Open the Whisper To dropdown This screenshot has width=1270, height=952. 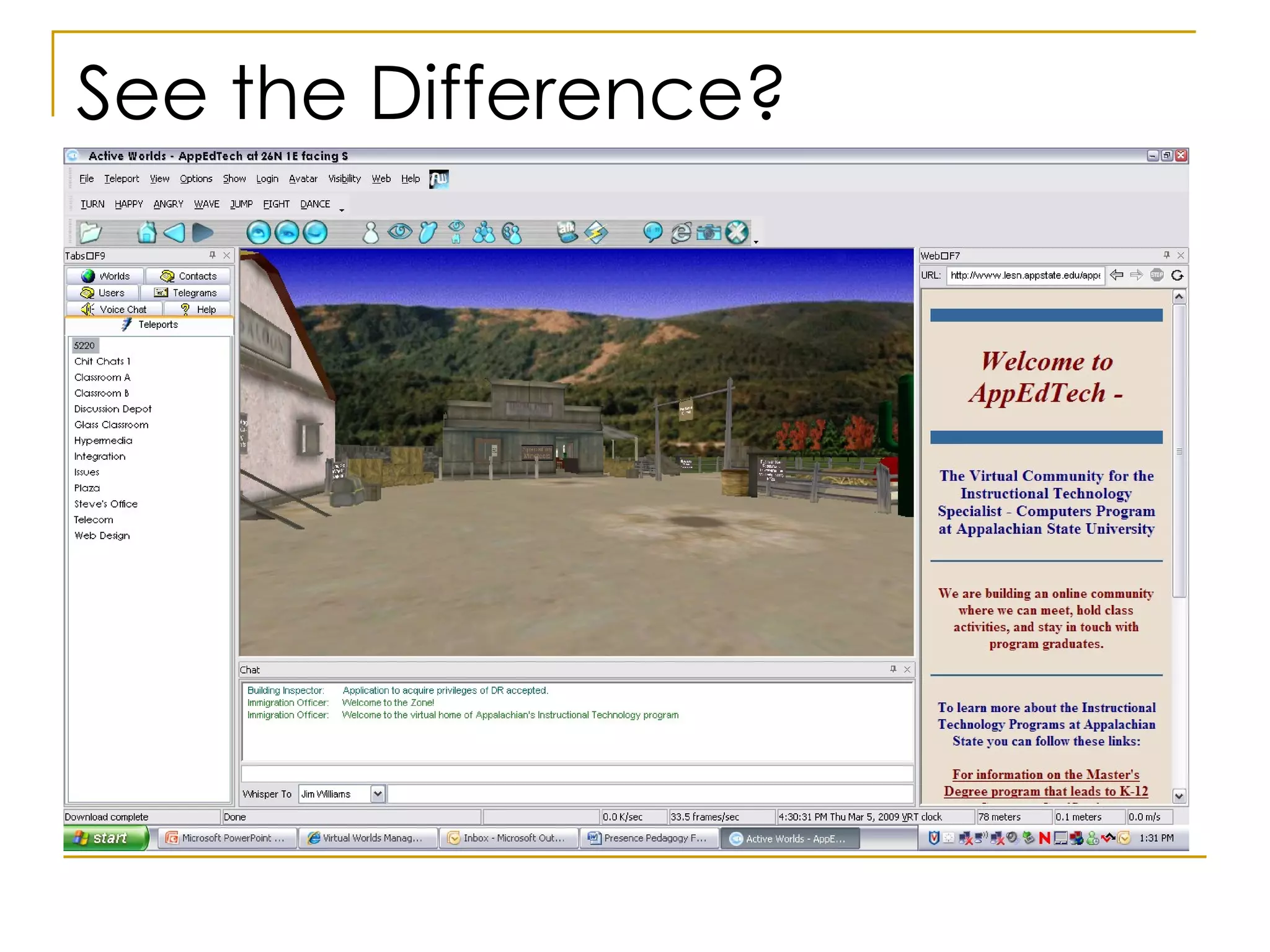pyautogui.click(x=378, y=794)
